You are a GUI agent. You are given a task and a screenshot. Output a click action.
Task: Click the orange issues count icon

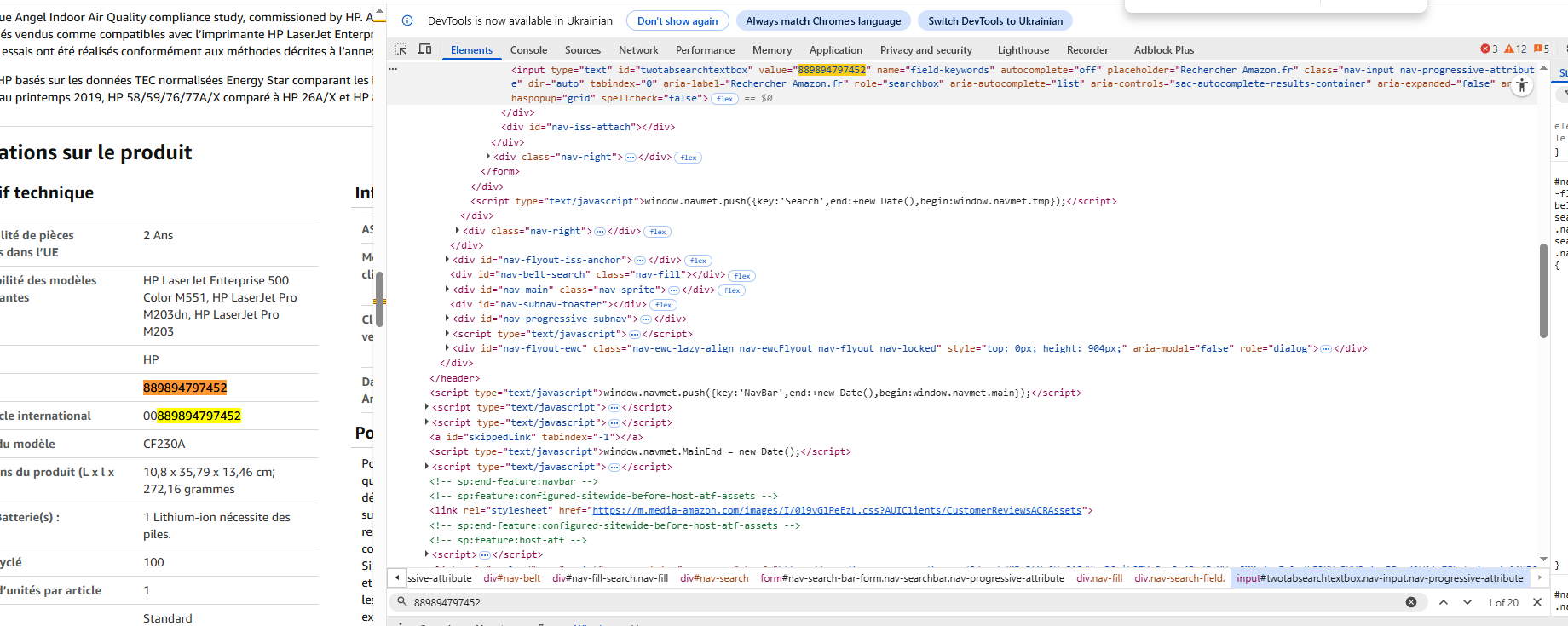[x=1542, y=49]
